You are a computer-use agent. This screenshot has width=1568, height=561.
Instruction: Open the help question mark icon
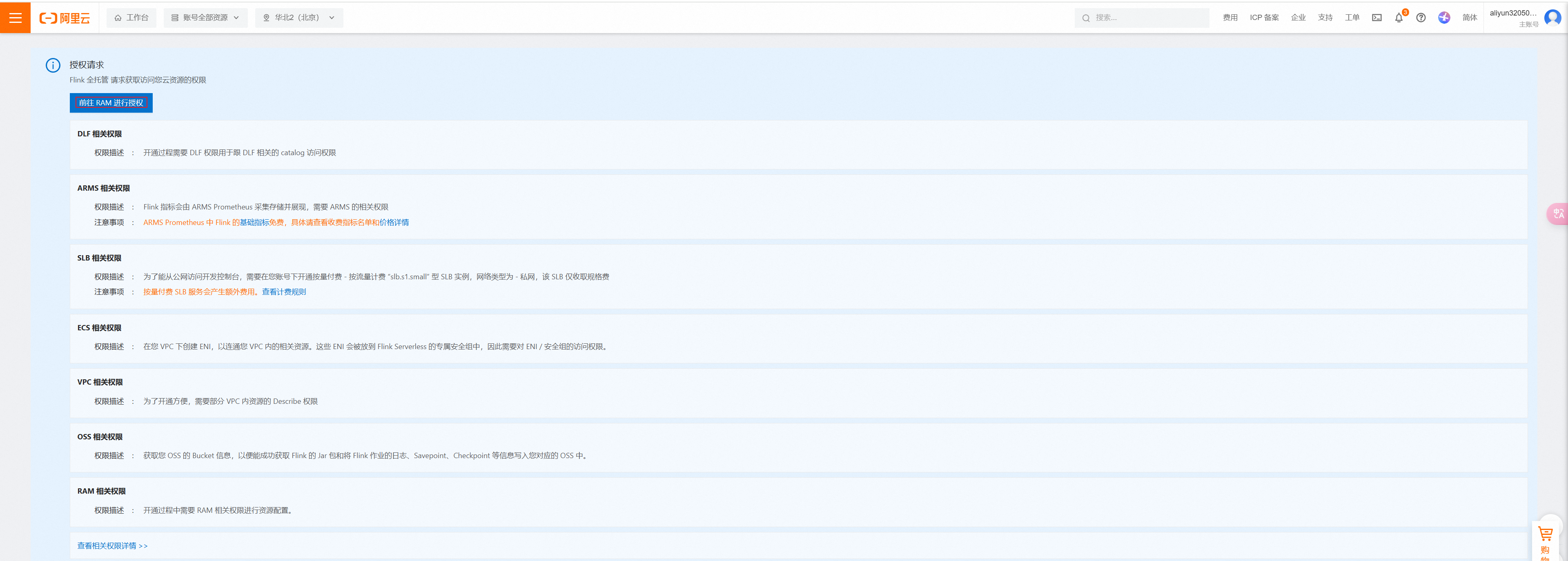1421,18
